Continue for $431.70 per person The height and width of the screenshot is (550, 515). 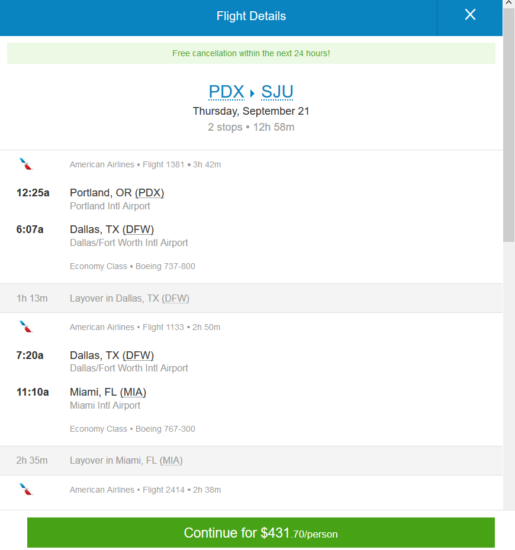[261, 533]
